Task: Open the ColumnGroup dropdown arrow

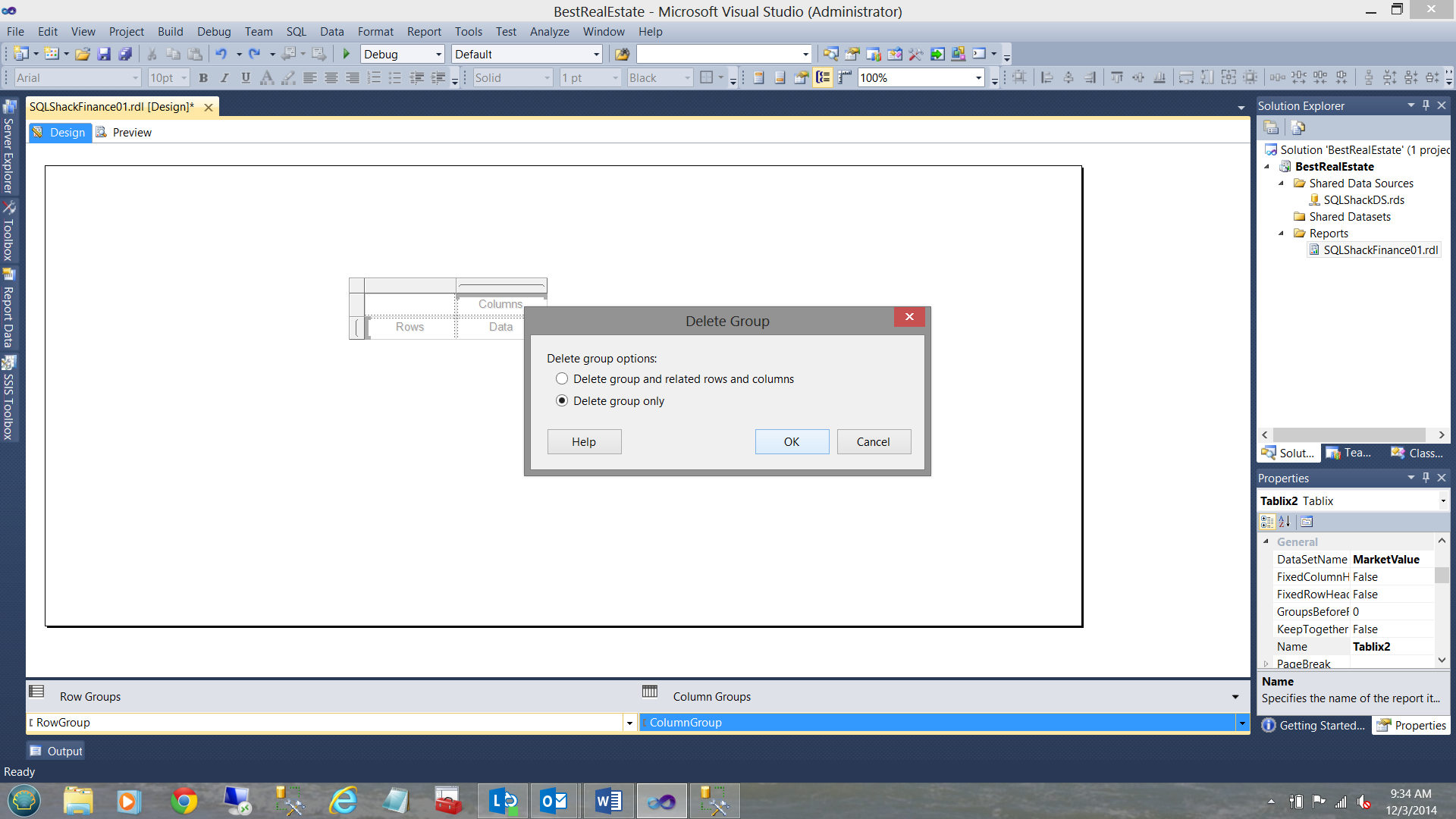Action: tap(1242, 723)
